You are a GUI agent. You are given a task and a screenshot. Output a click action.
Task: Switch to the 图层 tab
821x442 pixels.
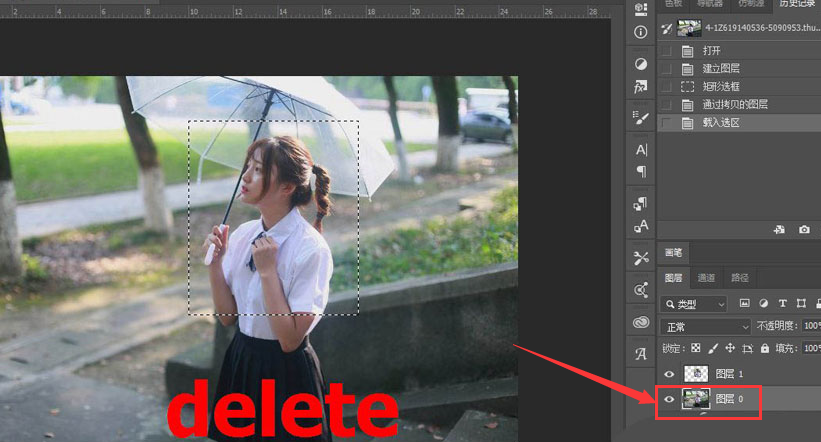click(673, 278)
